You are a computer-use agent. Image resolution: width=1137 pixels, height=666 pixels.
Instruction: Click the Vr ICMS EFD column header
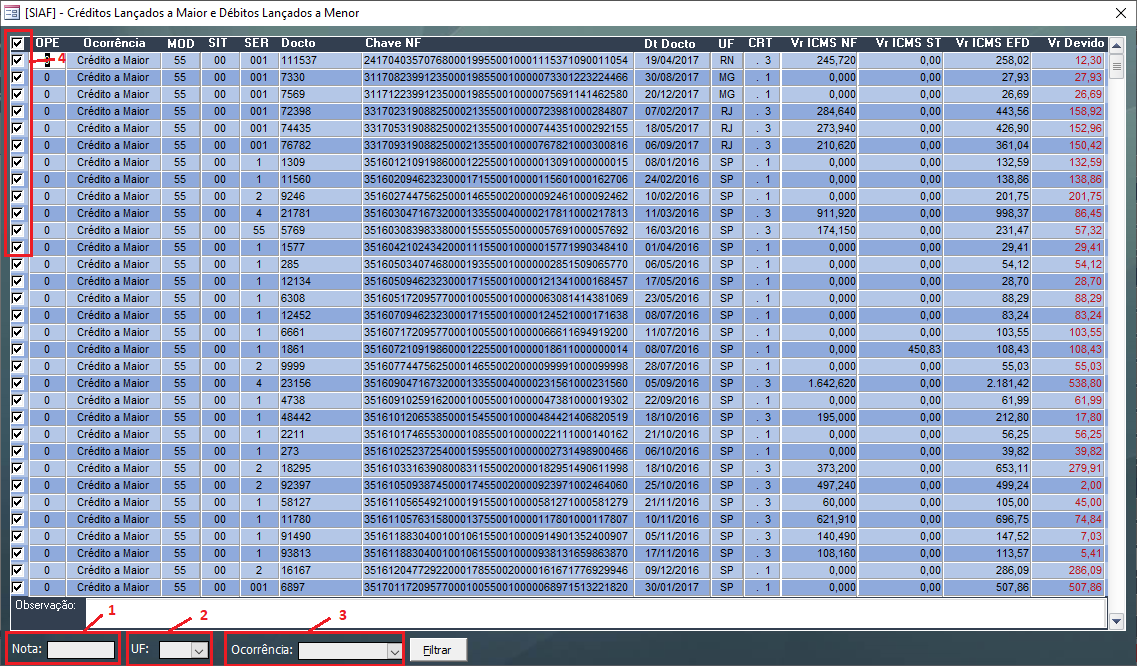990,44
